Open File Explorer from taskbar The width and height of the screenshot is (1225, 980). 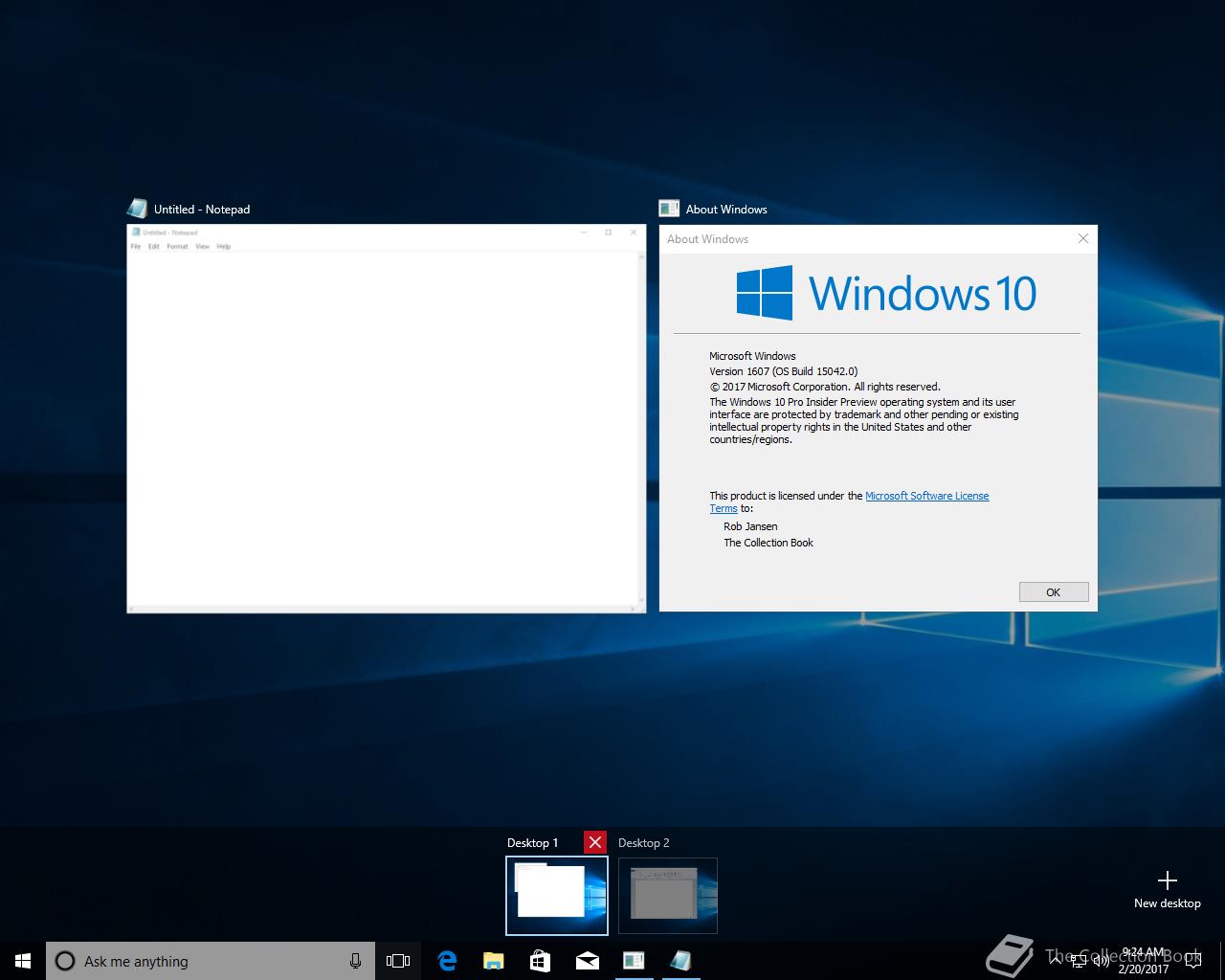coord(493,961)
